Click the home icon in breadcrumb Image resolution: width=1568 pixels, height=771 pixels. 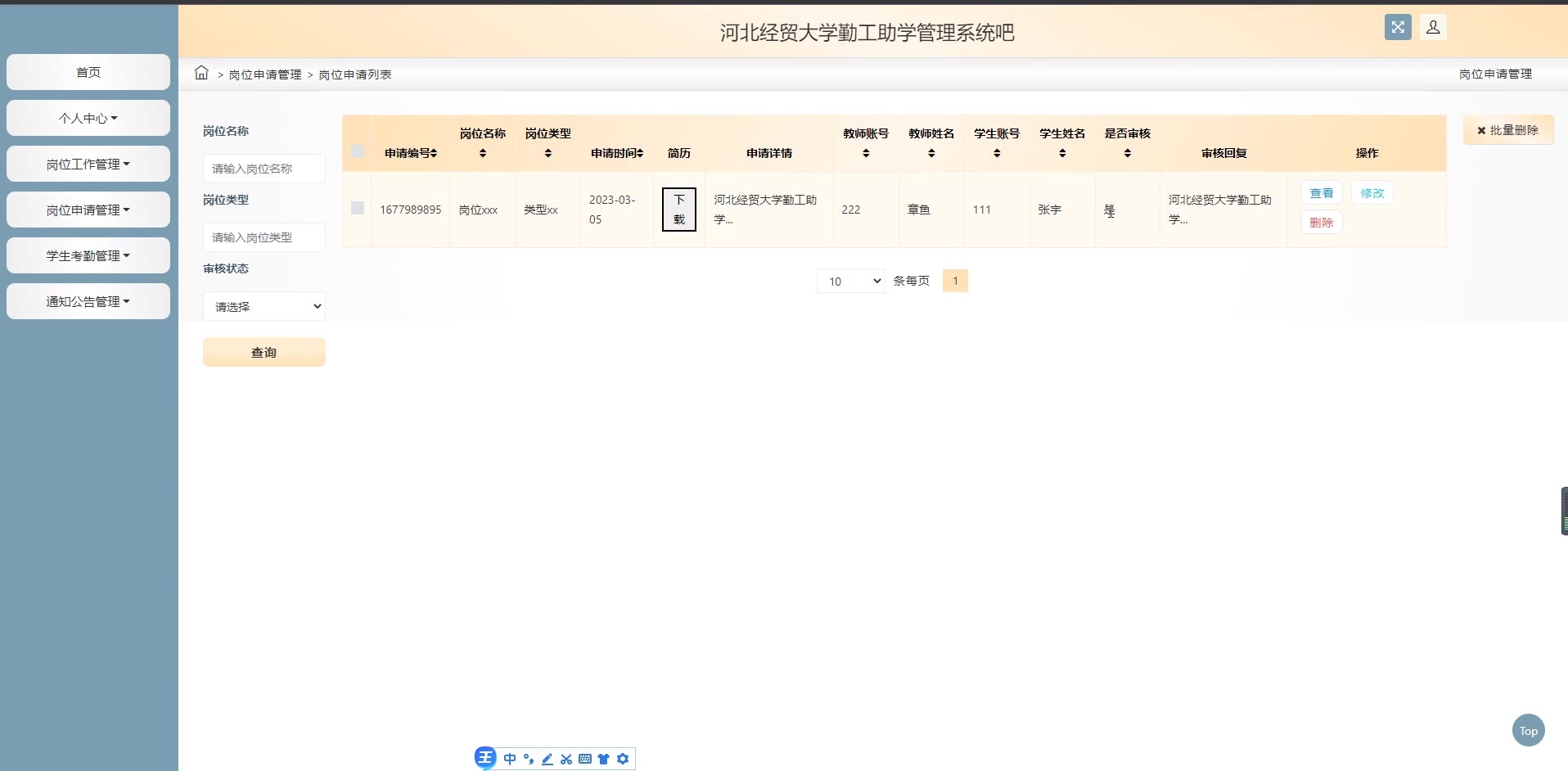click(x=201, y=73)
